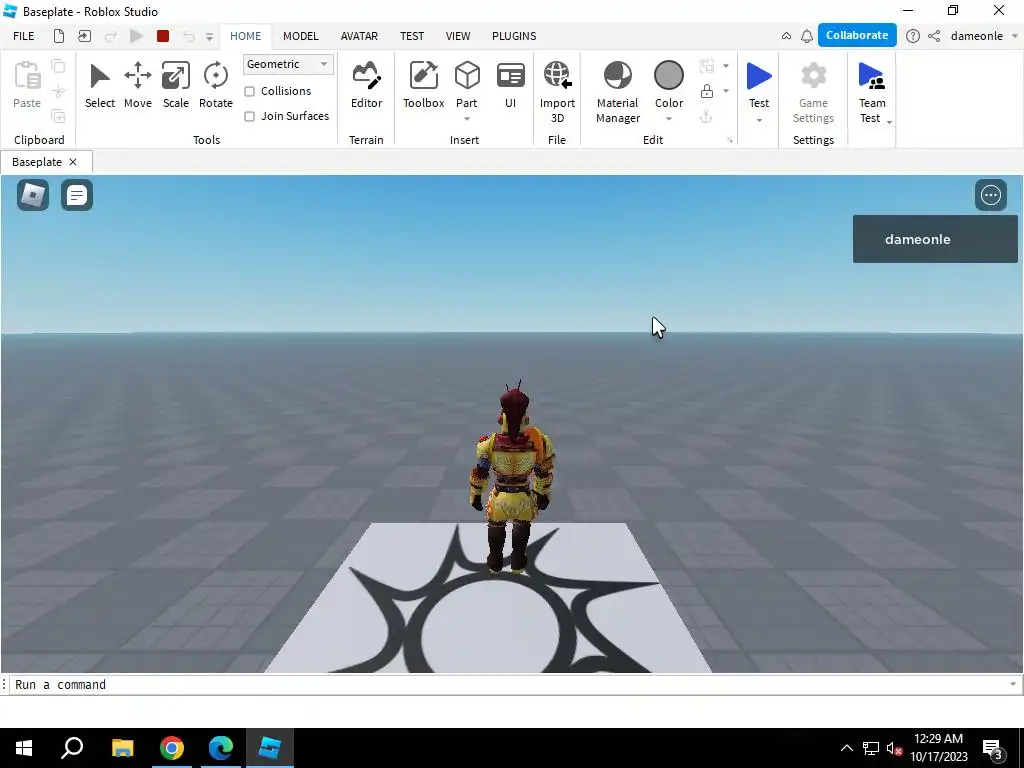Open the Geometric mode dropdown
The image size is (1024, 768).
(288, 64)
